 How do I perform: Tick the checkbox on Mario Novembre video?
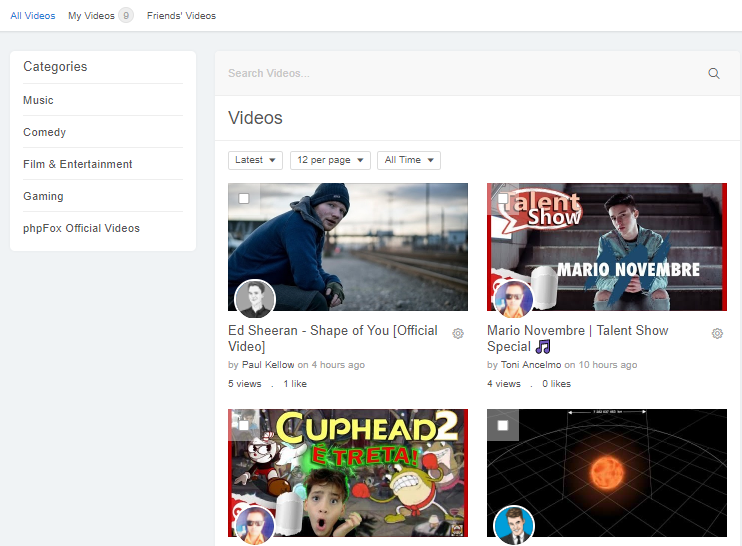[x=503, y=198]
